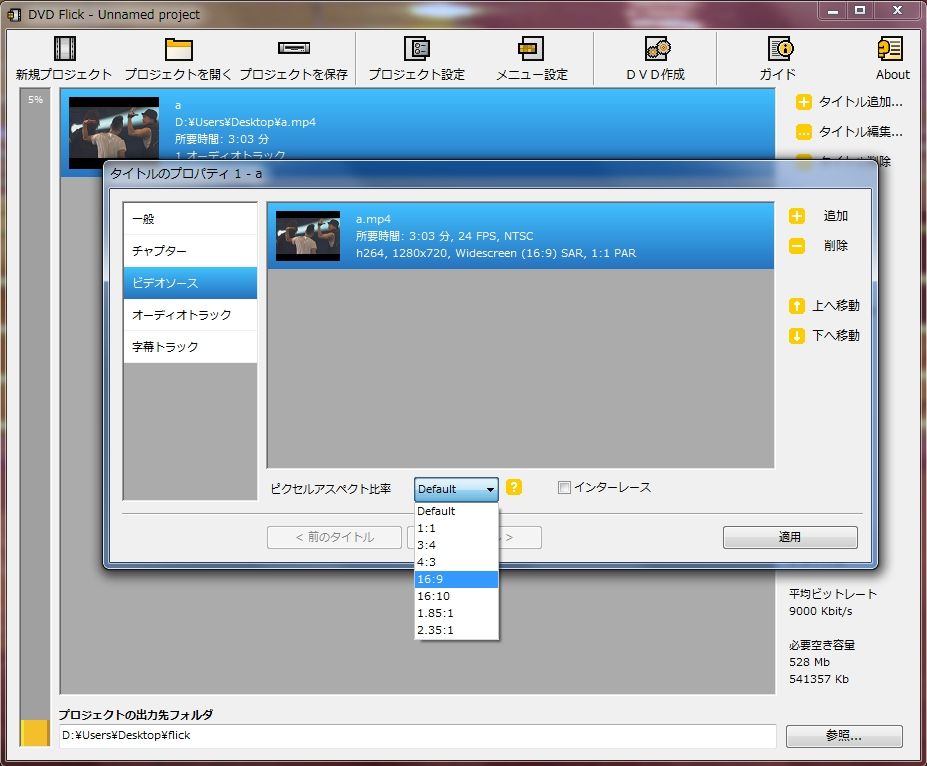This screenshot has height=766, width=927.
Task: Start DVD作成 toolbar icon
Action: coord(657,48)
